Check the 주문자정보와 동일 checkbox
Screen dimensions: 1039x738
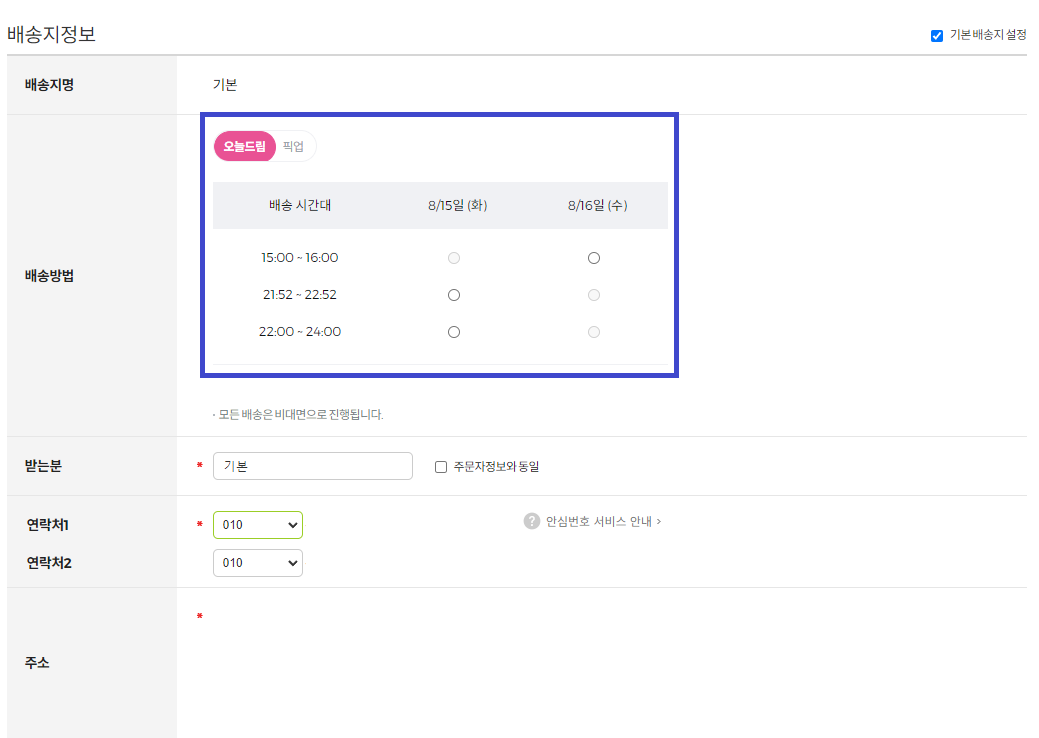click(x=441, y=465)
